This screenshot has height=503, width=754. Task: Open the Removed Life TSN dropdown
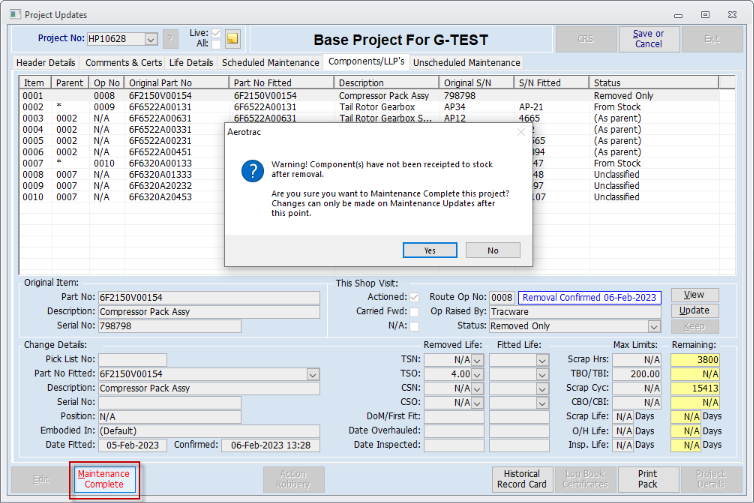coord(477,360)
